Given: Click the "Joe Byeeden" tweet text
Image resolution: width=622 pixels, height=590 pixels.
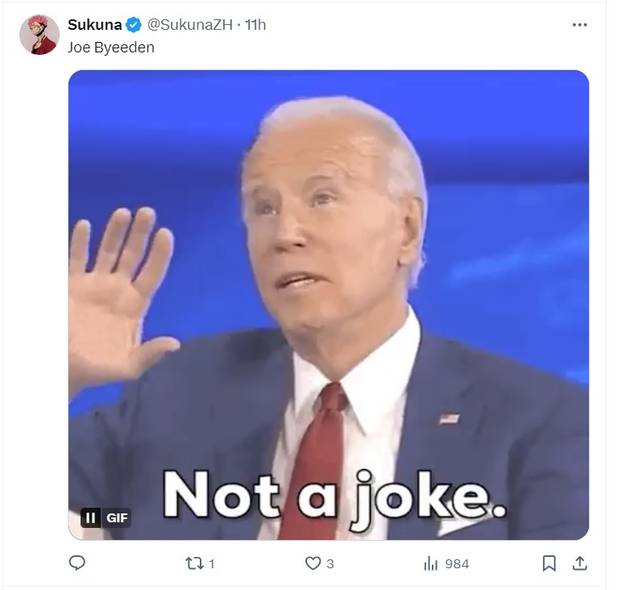Looking at the screenshot, I should click(x=111, y=47).
